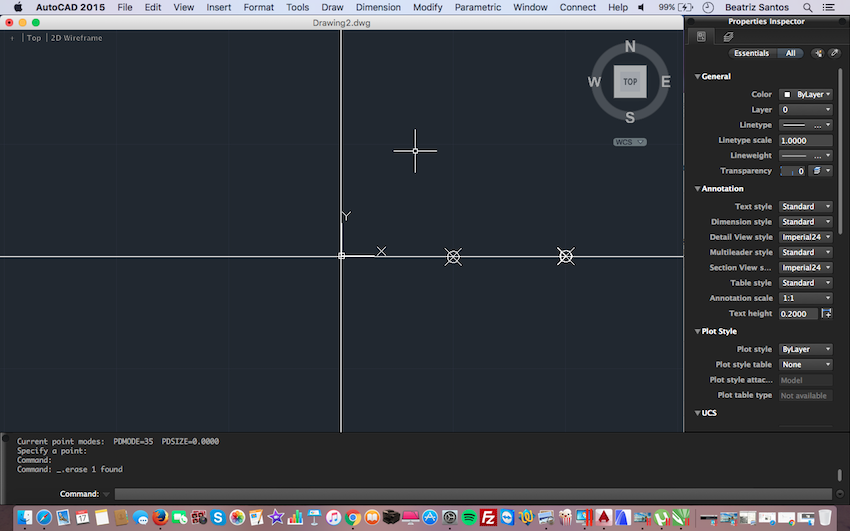Switch the property filter to Essentials
850x531 pixels.
(x=751, y=53)
